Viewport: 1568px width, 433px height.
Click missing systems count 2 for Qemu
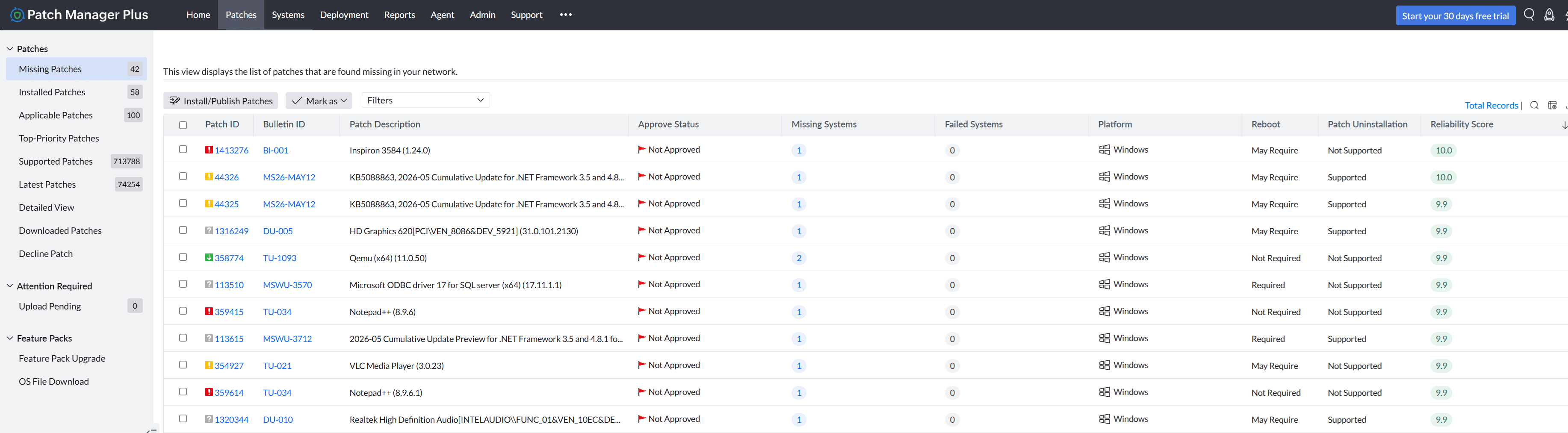pos(799,258)
